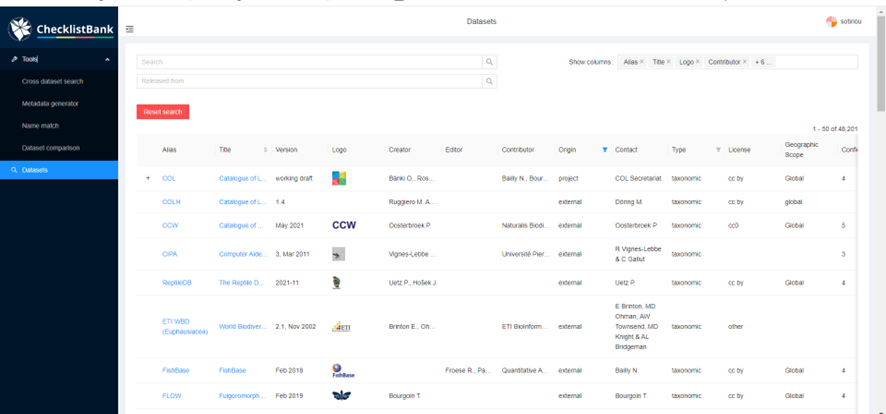The height and width of the screenshot is (414, 886).
Task: Click the ReptileDB logo thumbnail
Action: (336, 283)
